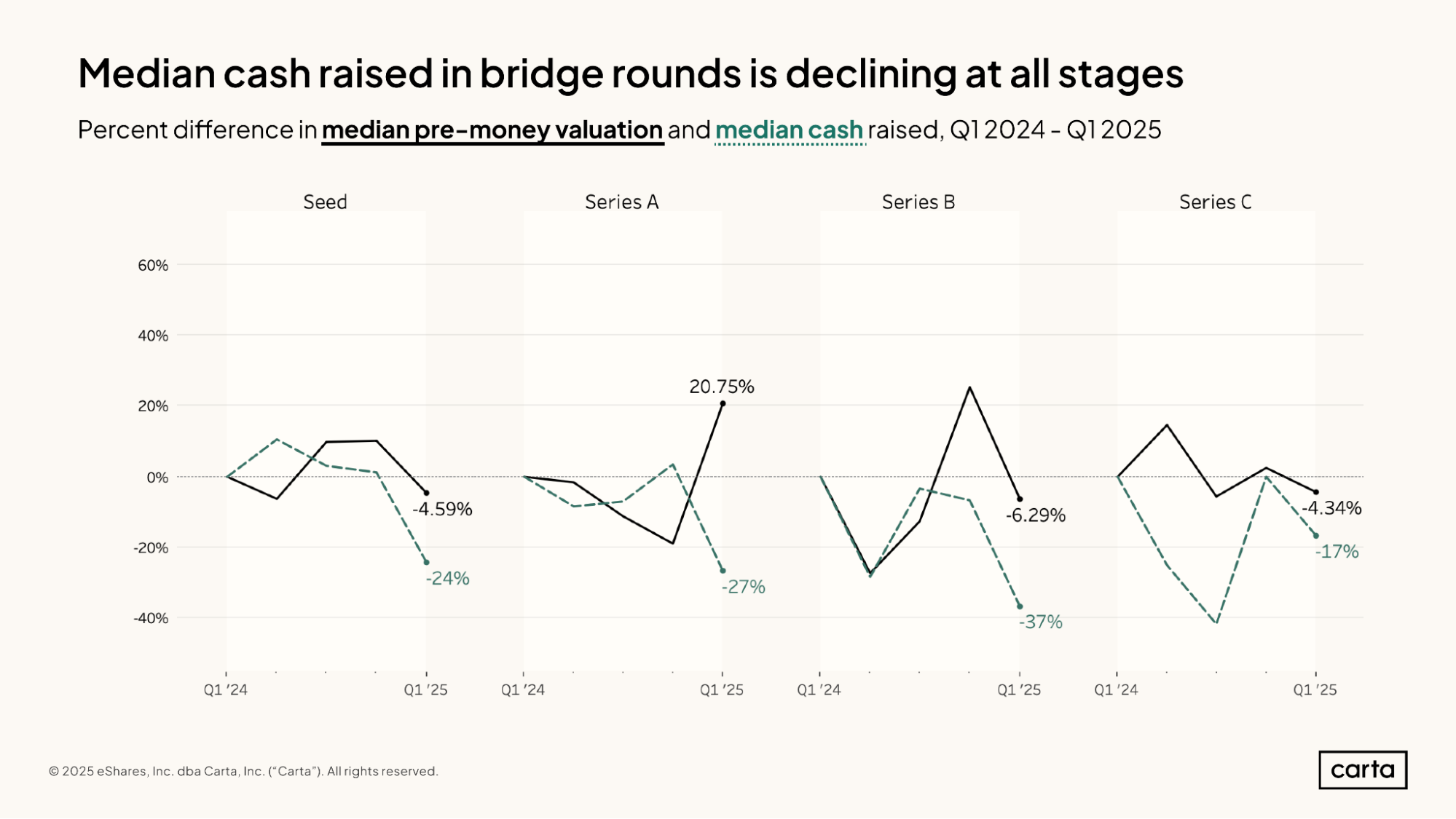
Task: Click the green median cash legend text
Action: (x=790, y=130)
